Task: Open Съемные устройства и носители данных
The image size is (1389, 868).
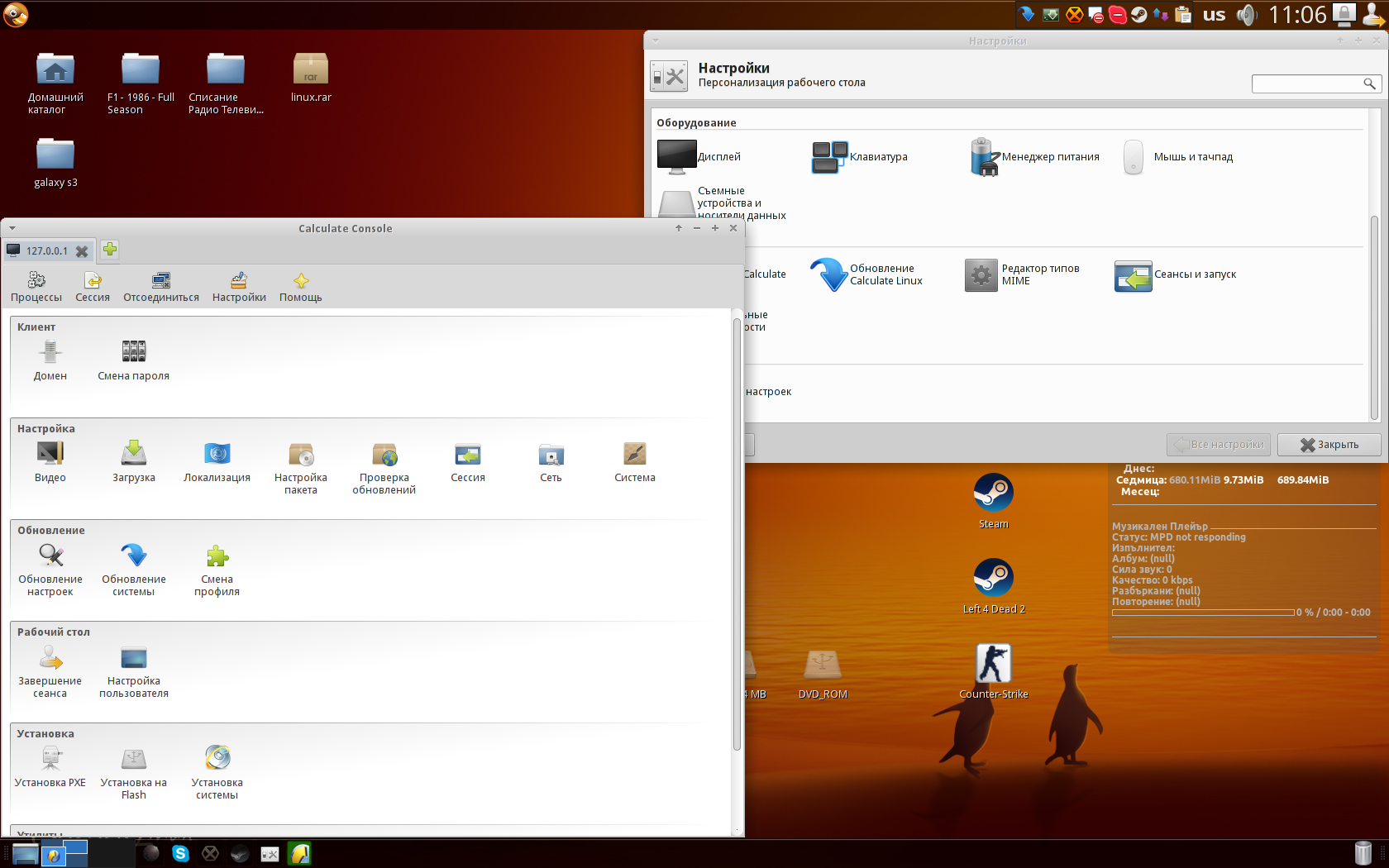Action: (723, 203)
